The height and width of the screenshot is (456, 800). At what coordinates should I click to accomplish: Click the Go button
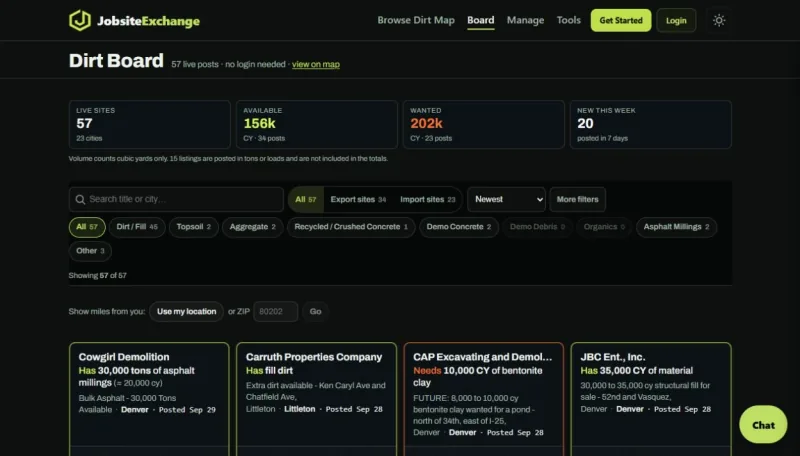[315, 312]
